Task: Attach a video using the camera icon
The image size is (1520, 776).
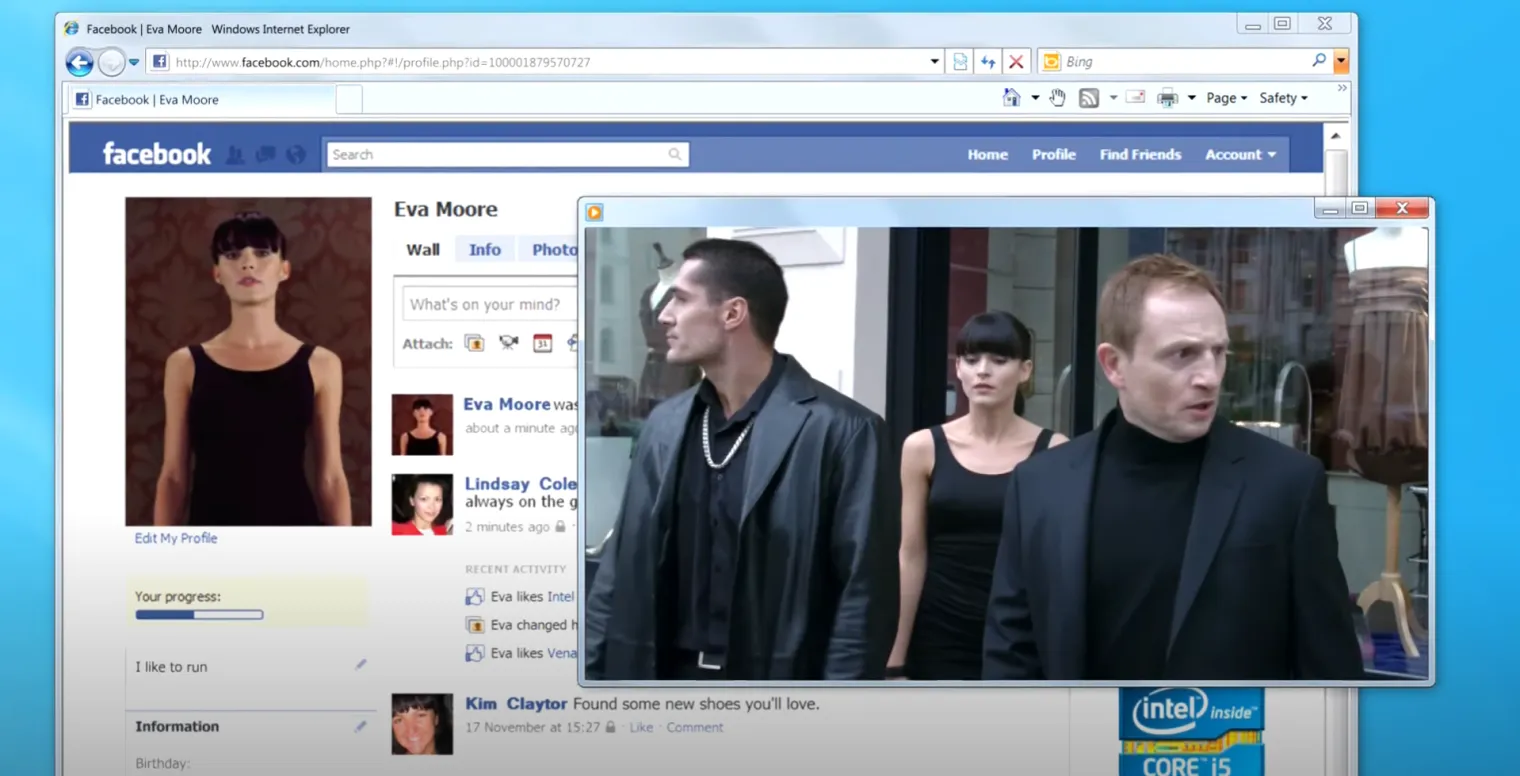Action: (508, 343)
